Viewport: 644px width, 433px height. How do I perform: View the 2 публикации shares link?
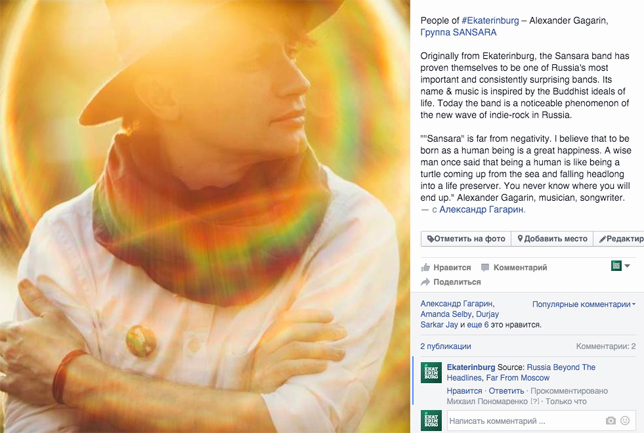click(x=446, y=346)
